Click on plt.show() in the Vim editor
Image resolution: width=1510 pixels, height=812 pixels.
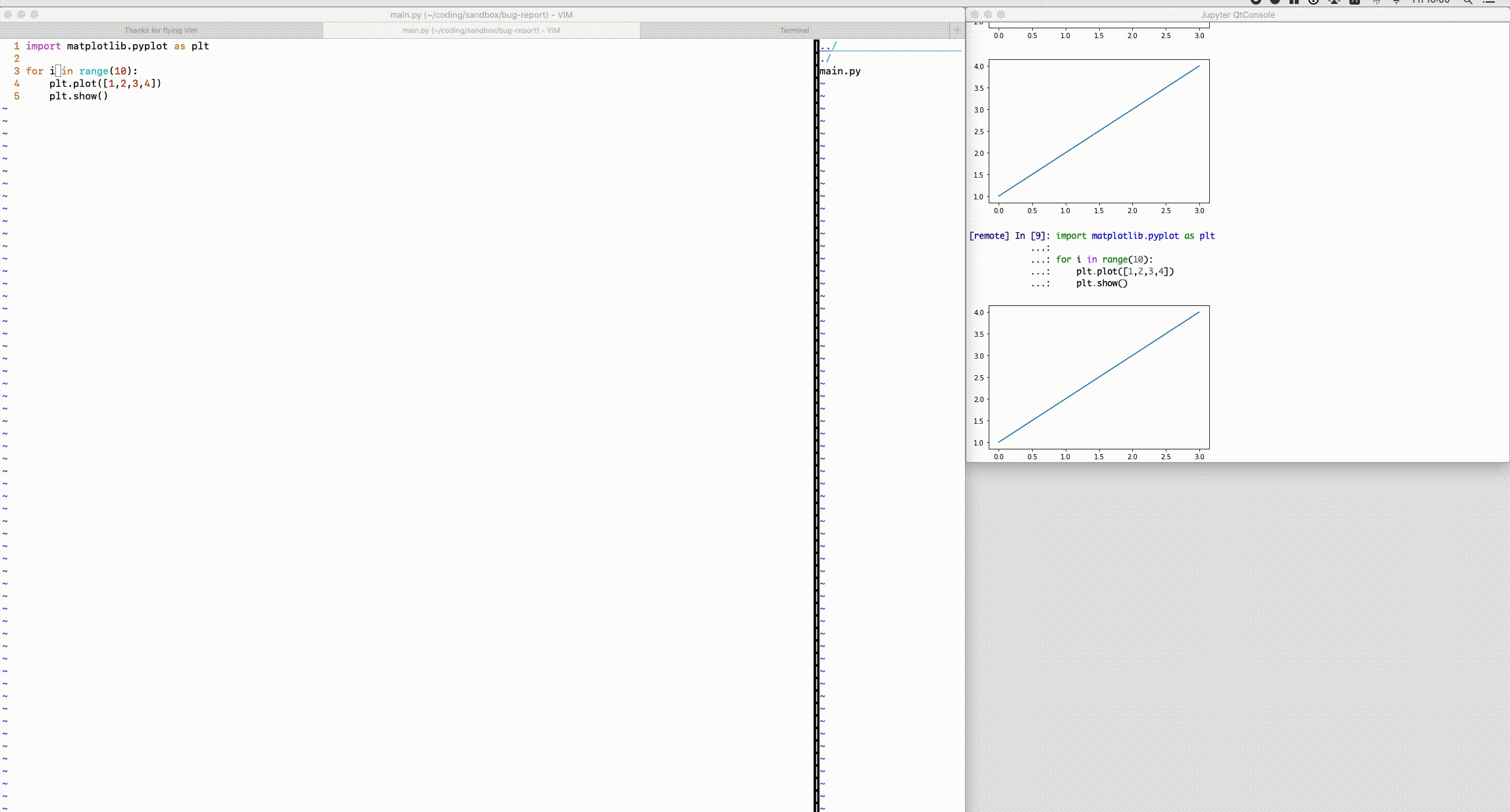78,96
